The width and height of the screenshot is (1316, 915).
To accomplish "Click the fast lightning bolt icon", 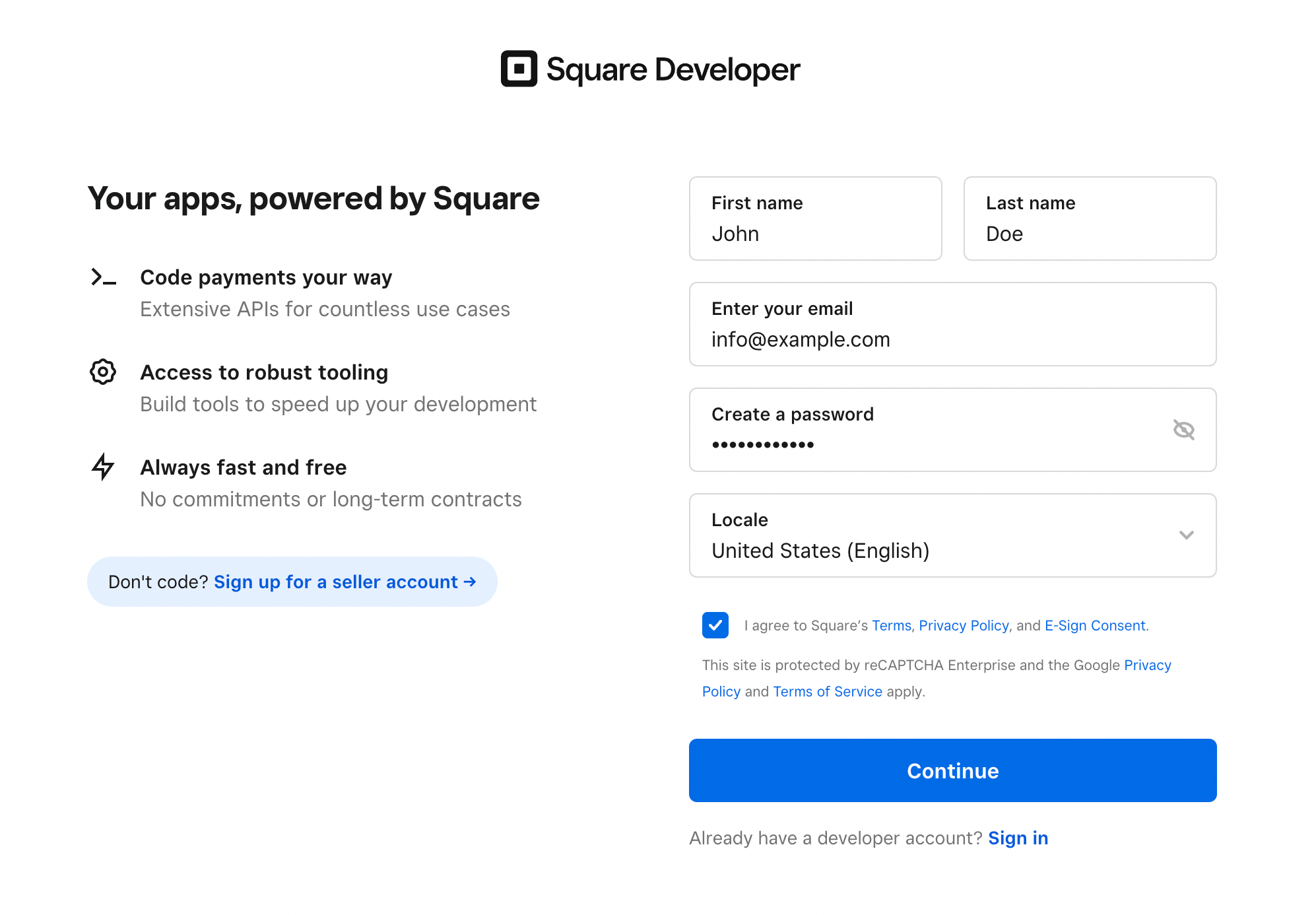I will click(x=104, y=466).
